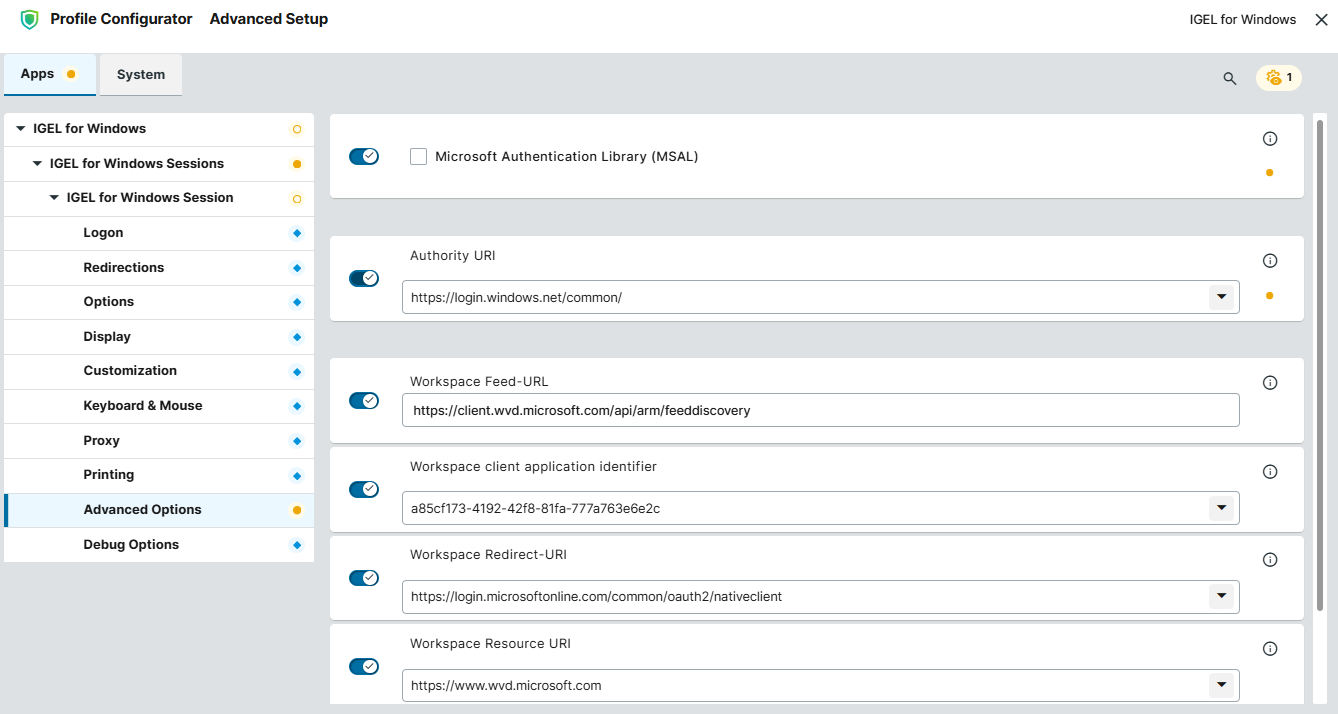Image resolution: width=1338 pixels, height=714 pixels.
Task: Click the info icon next to MSAL
Action: (x=1270, y=138)
